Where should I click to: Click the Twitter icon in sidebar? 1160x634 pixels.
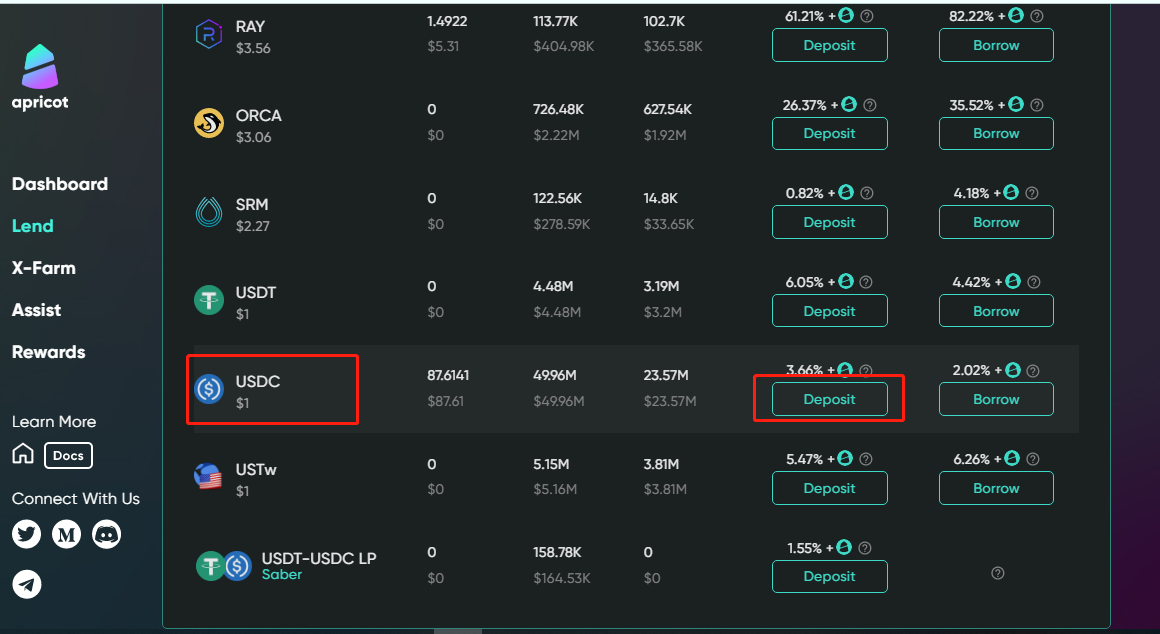click(x=26, y=534)
